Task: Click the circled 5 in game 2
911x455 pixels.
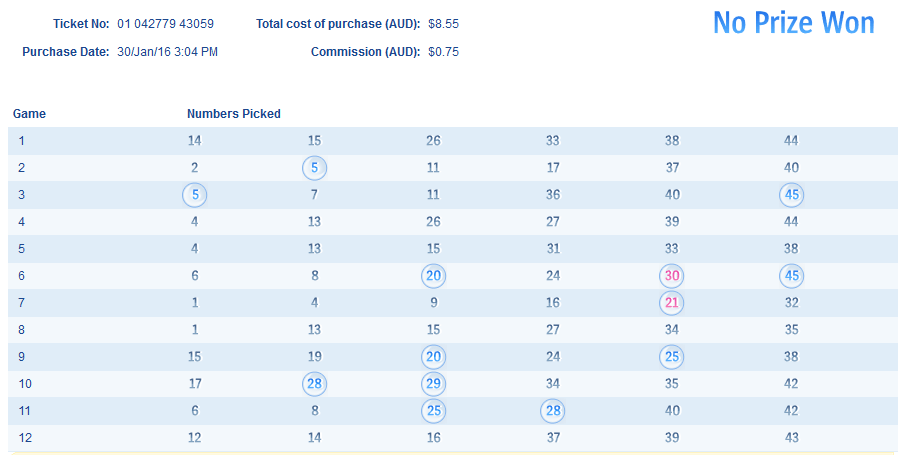Action: 314,168
